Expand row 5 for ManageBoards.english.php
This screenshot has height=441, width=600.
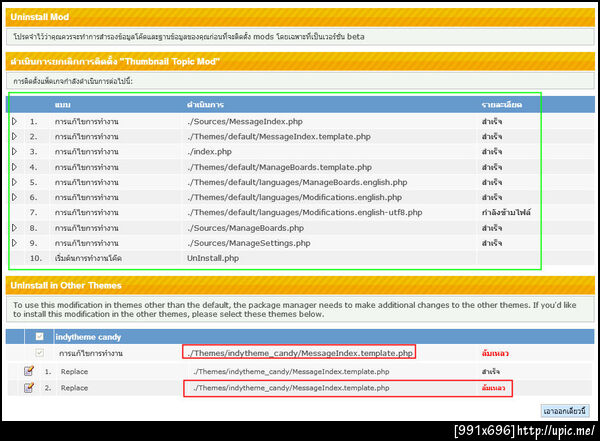[x=15, y=182]
